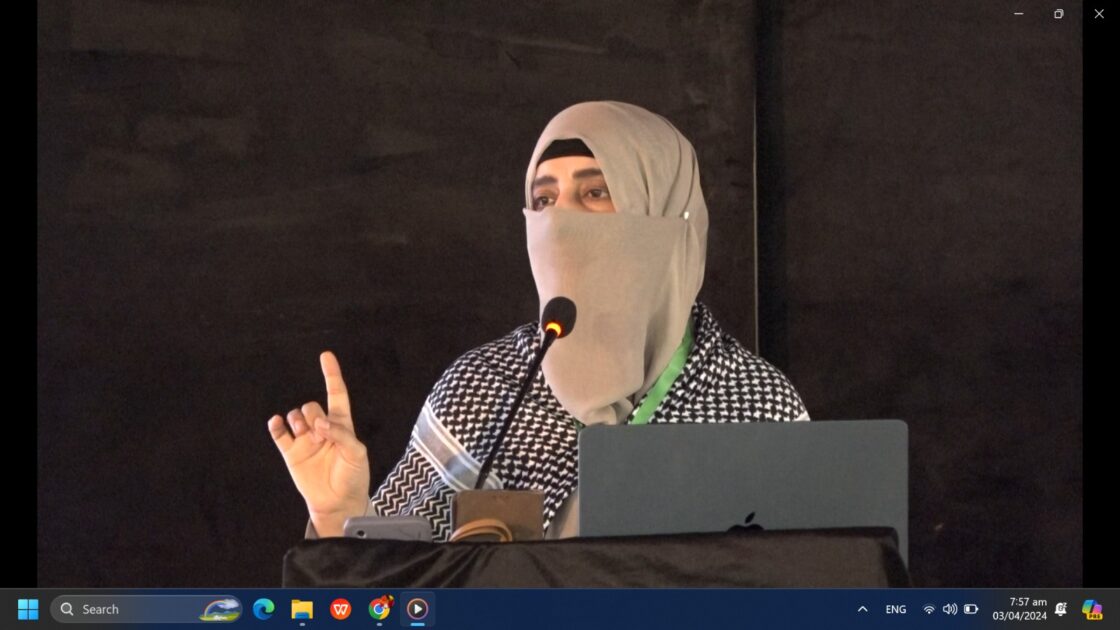This screenshot has width=1120, height=630.
Task: Expand the hidden system tray icons chevron
Action: (862, 609)
